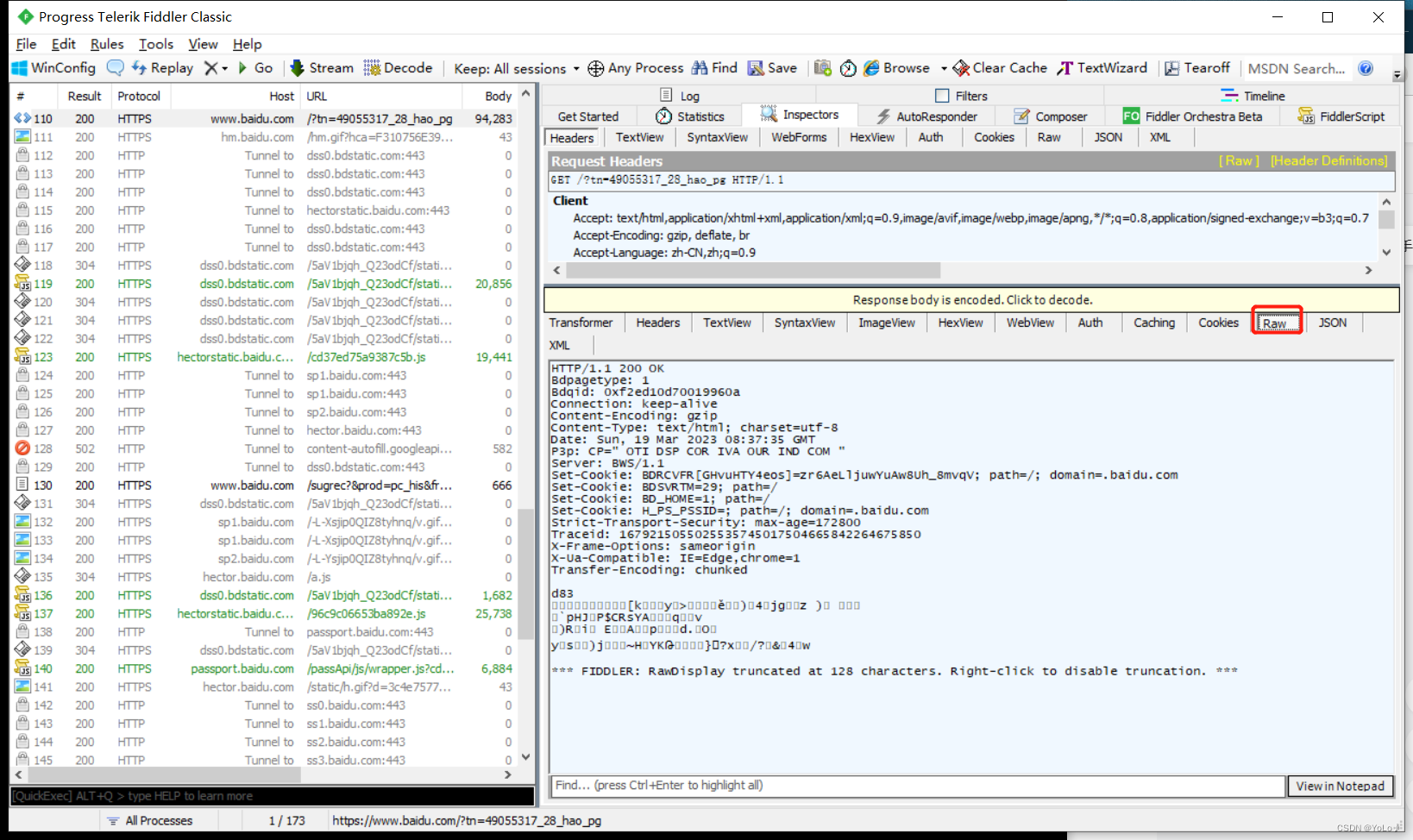
Task: Click Clear Cache
Action: click(x=1000, y=68)
